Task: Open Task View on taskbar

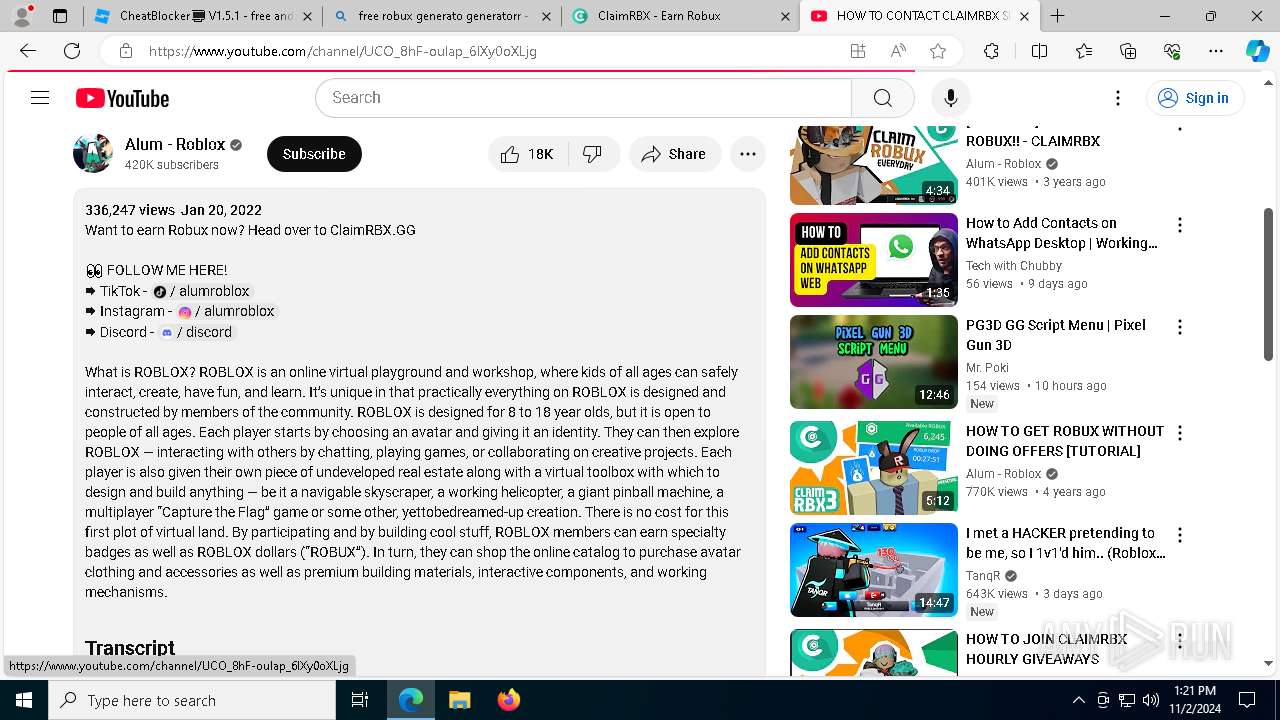Action: (360, 700)
